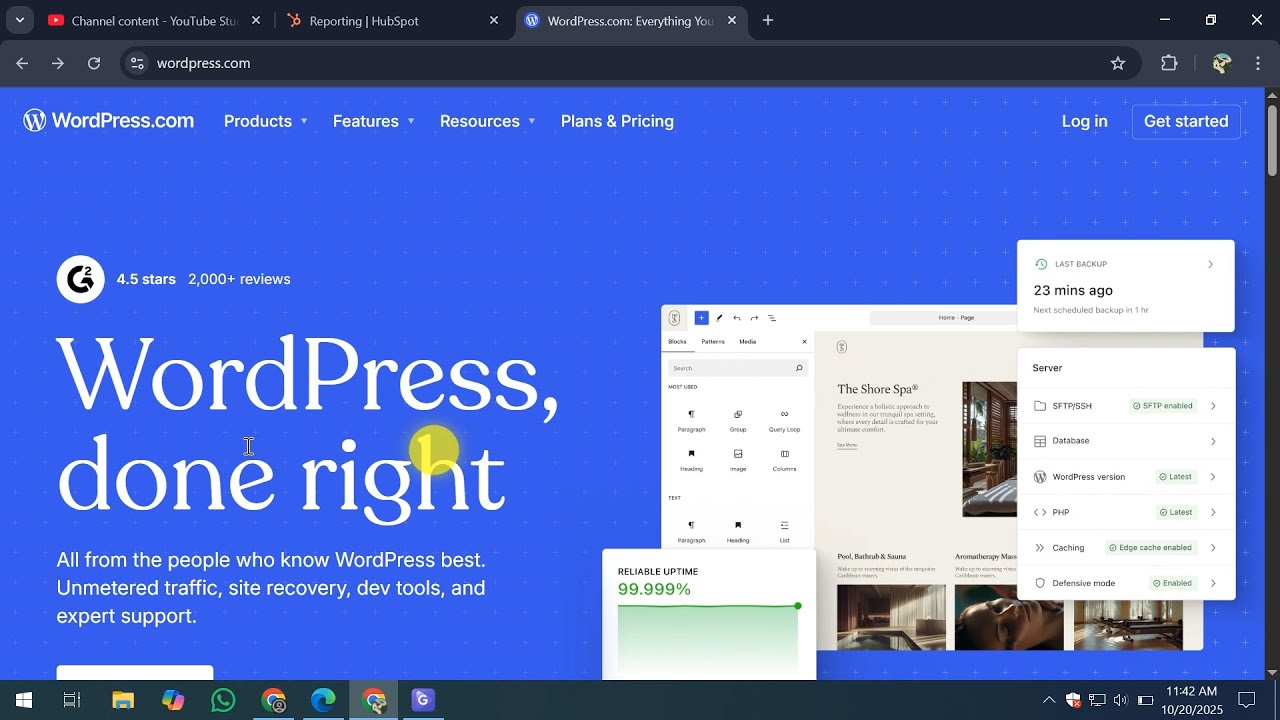Click the Search field in block inserter

[x=738, y=368]
